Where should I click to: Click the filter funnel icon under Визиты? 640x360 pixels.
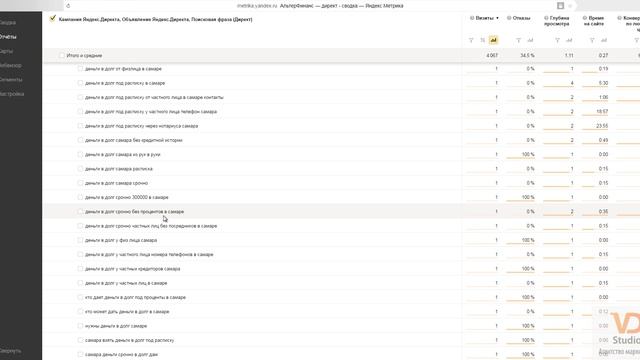471,40
